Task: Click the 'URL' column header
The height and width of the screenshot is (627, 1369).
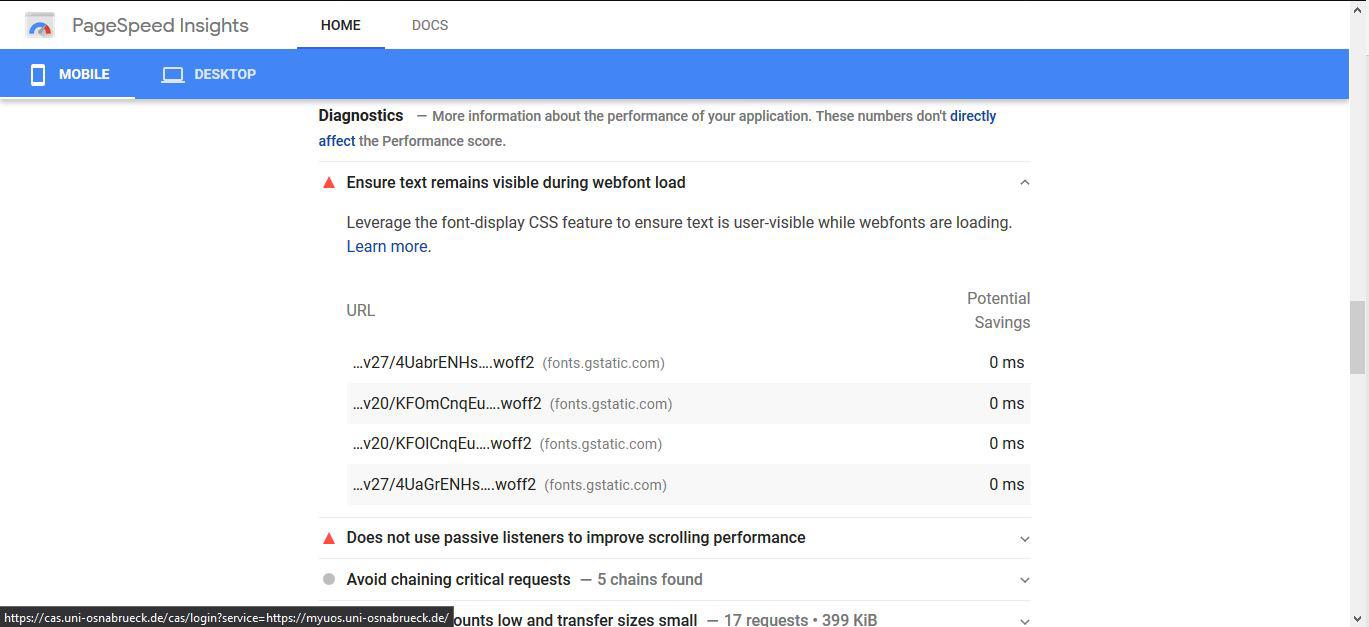Action: [x=361, y=310]
